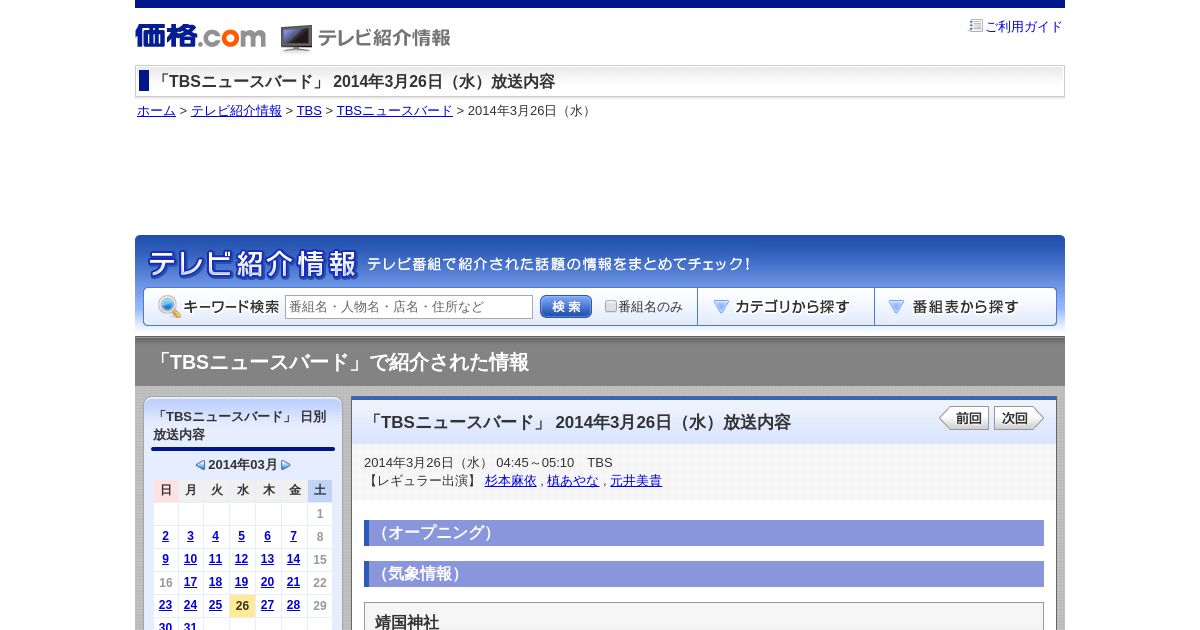Expand 番組表から探す dropdown

pos(965,307)
